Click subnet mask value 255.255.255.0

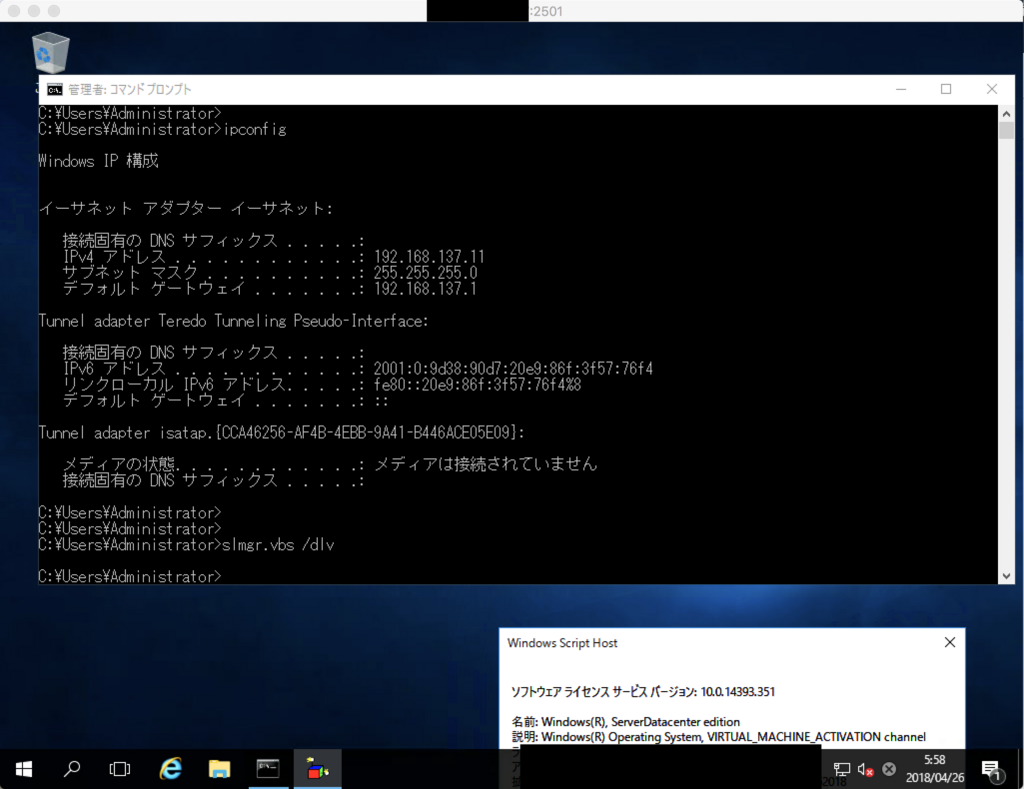tap(425, 272)
